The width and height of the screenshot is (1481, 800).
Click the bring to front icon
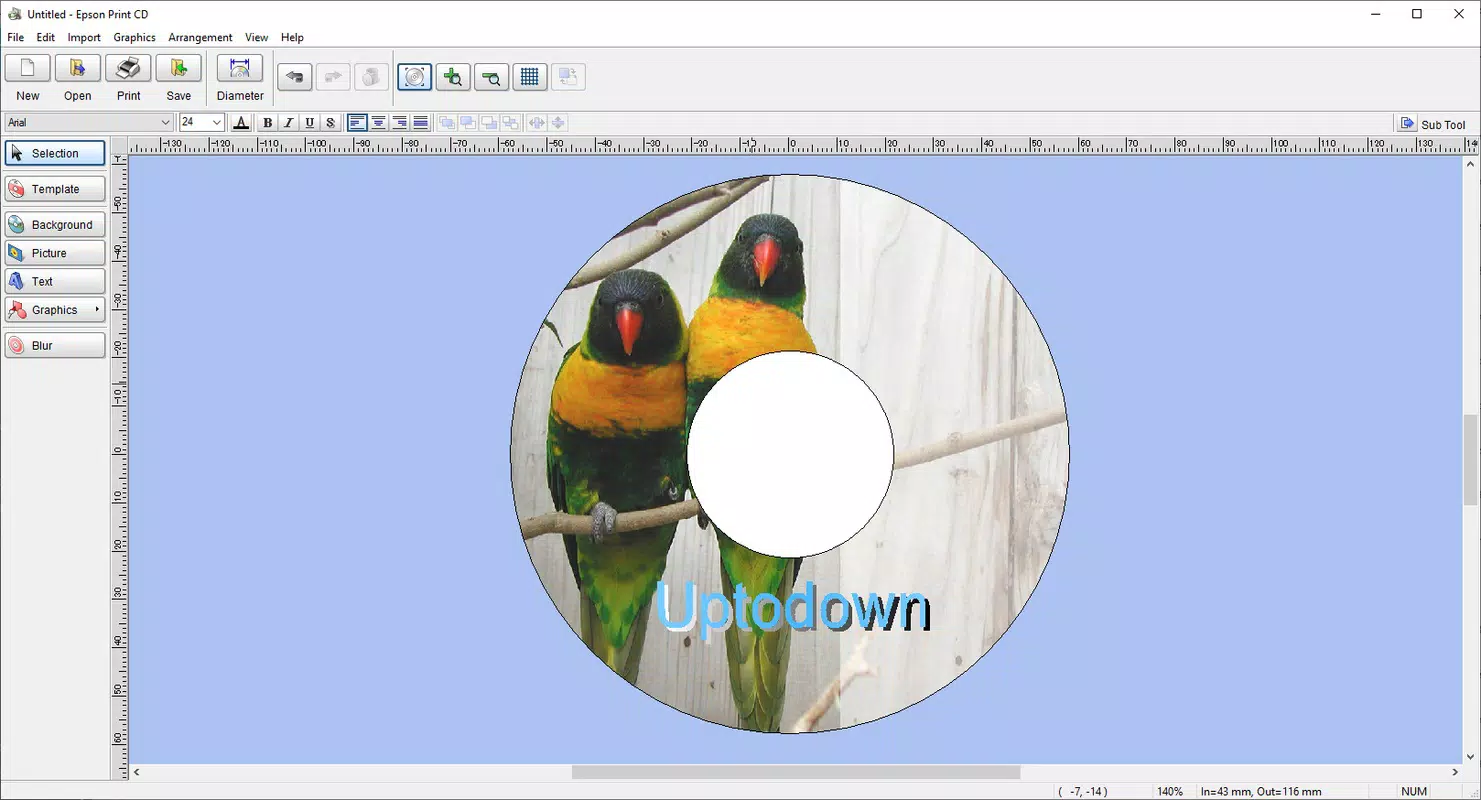click(447, 123)
